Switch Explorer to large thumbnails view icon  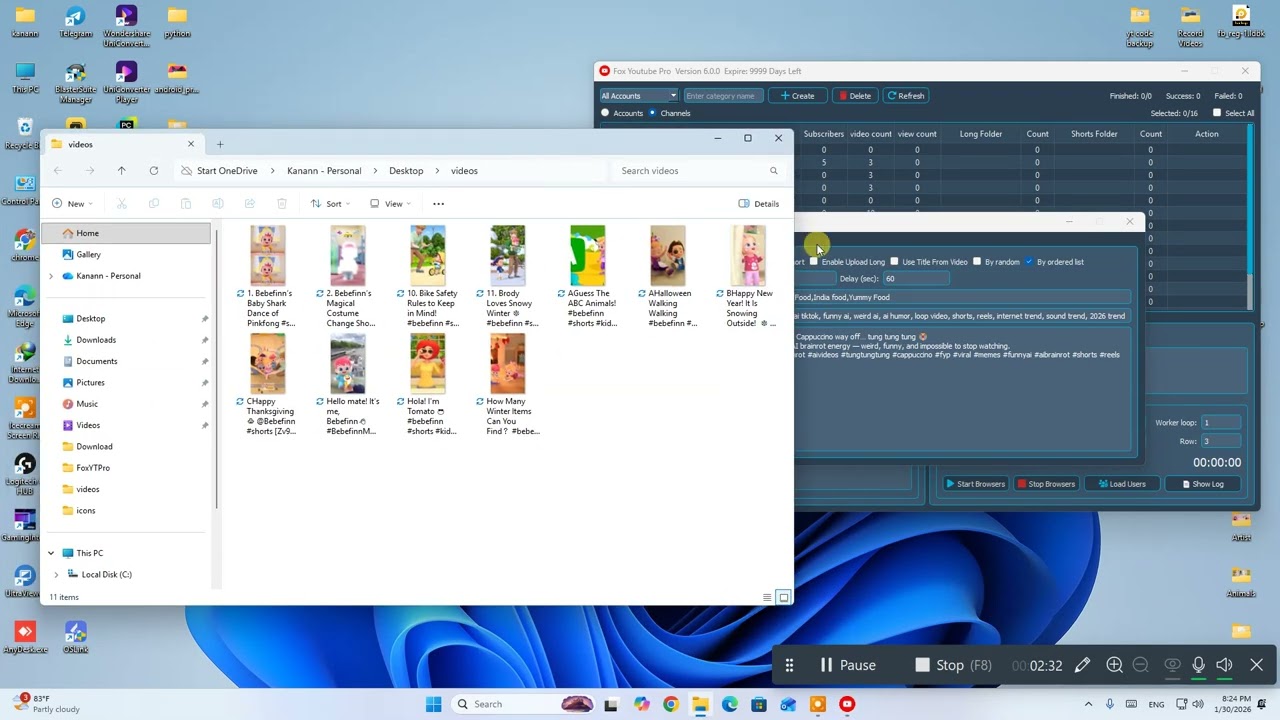(x=784, y=597)
